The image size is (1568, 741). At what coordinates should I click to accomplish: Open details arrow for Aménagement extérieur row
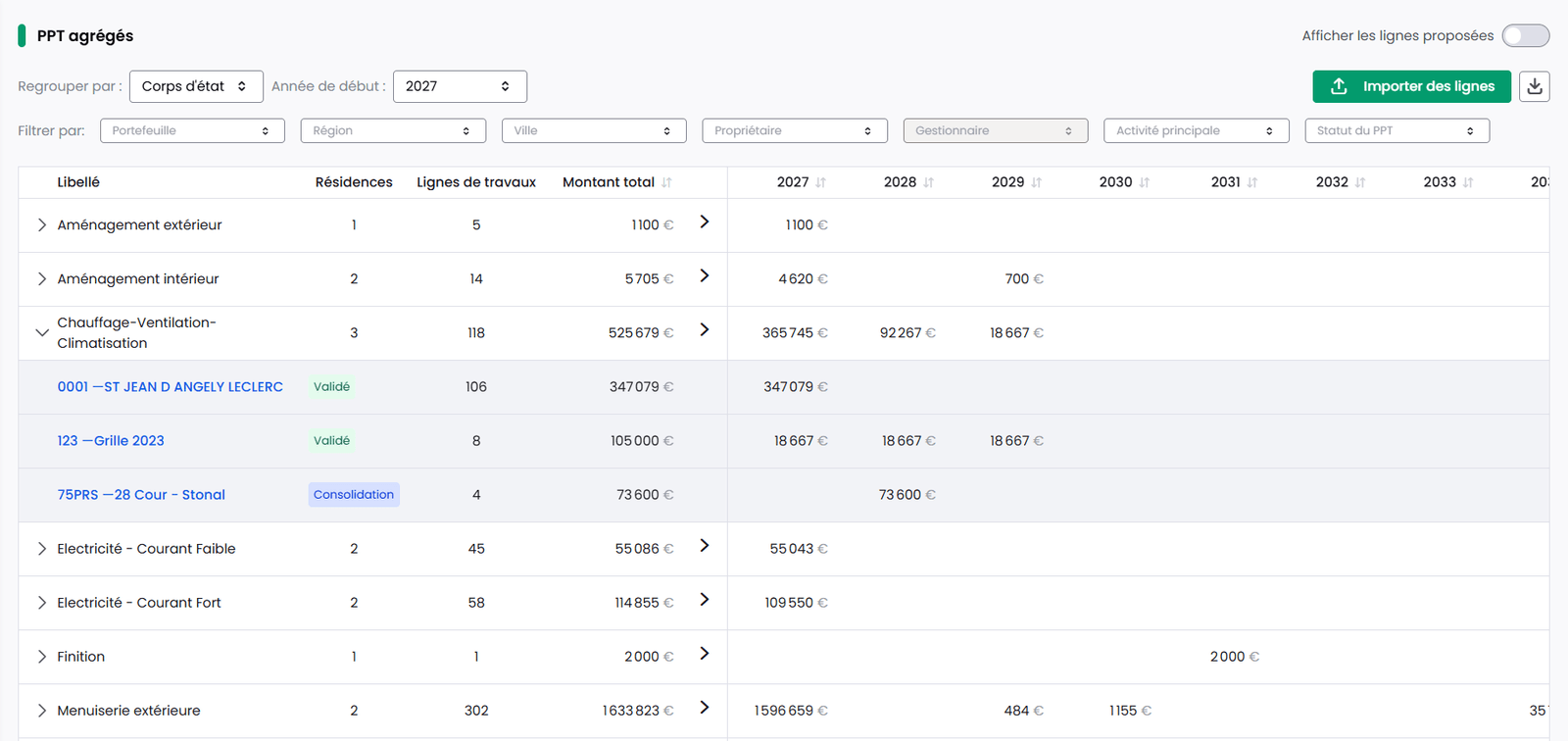pos(704,222)
